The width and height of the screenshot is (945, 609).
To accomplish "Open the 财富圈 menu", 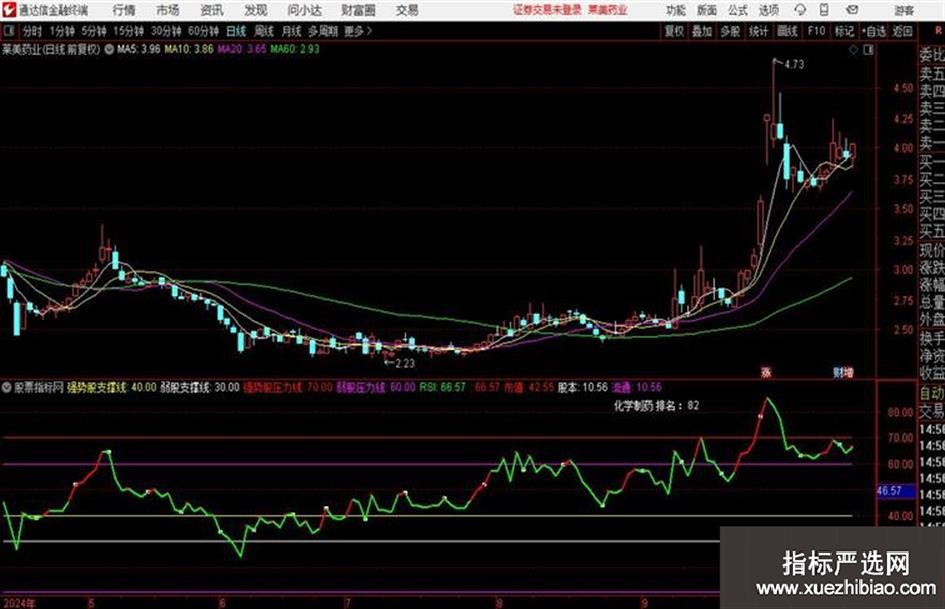I will (358, 10).
